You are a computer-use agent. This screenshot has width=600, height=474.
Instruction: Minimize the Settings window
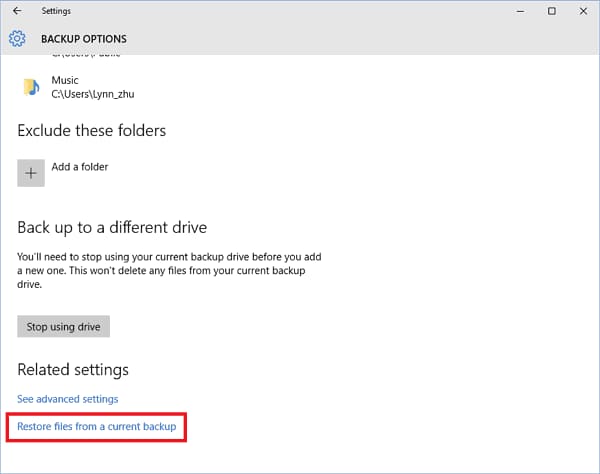[x=520, y=11]
